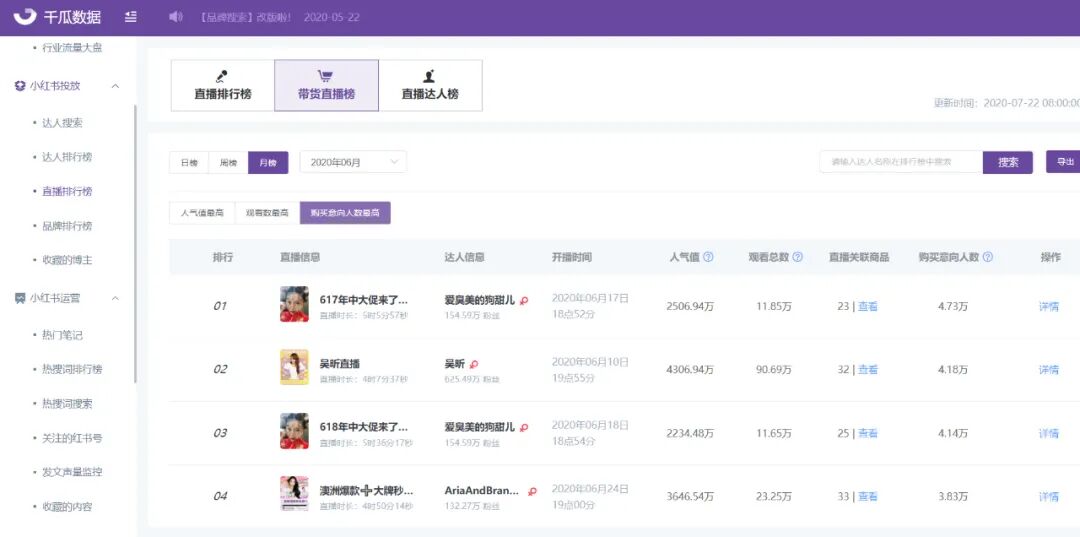The width and height of the screenshot is (1080, 537).
Task: Focus the 达人名称 search input field
Action: pos(901,162)
